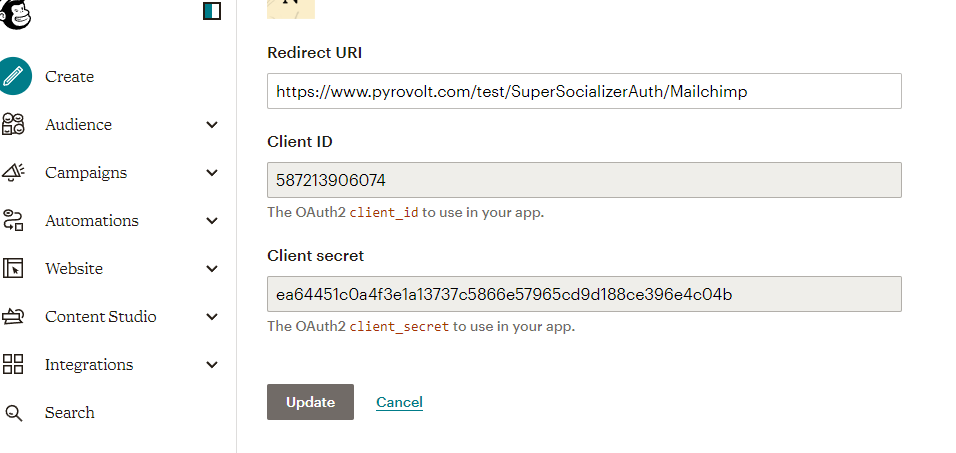Click the Integrations grid icon
The image size is (956, 453).
tap(13, 364)
